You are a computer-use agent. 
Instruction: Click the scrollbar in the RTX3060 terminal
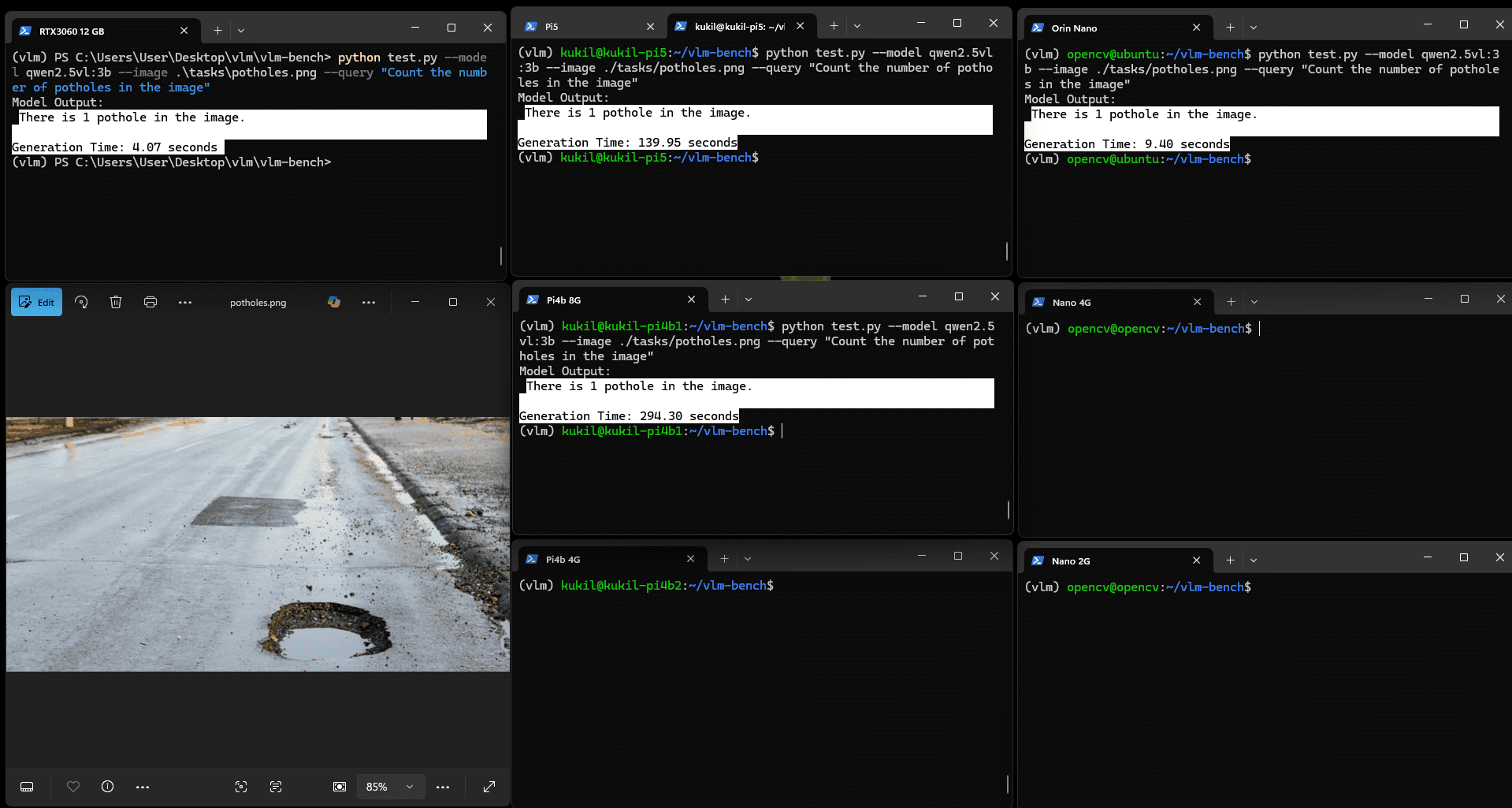(x=501, y=256)
